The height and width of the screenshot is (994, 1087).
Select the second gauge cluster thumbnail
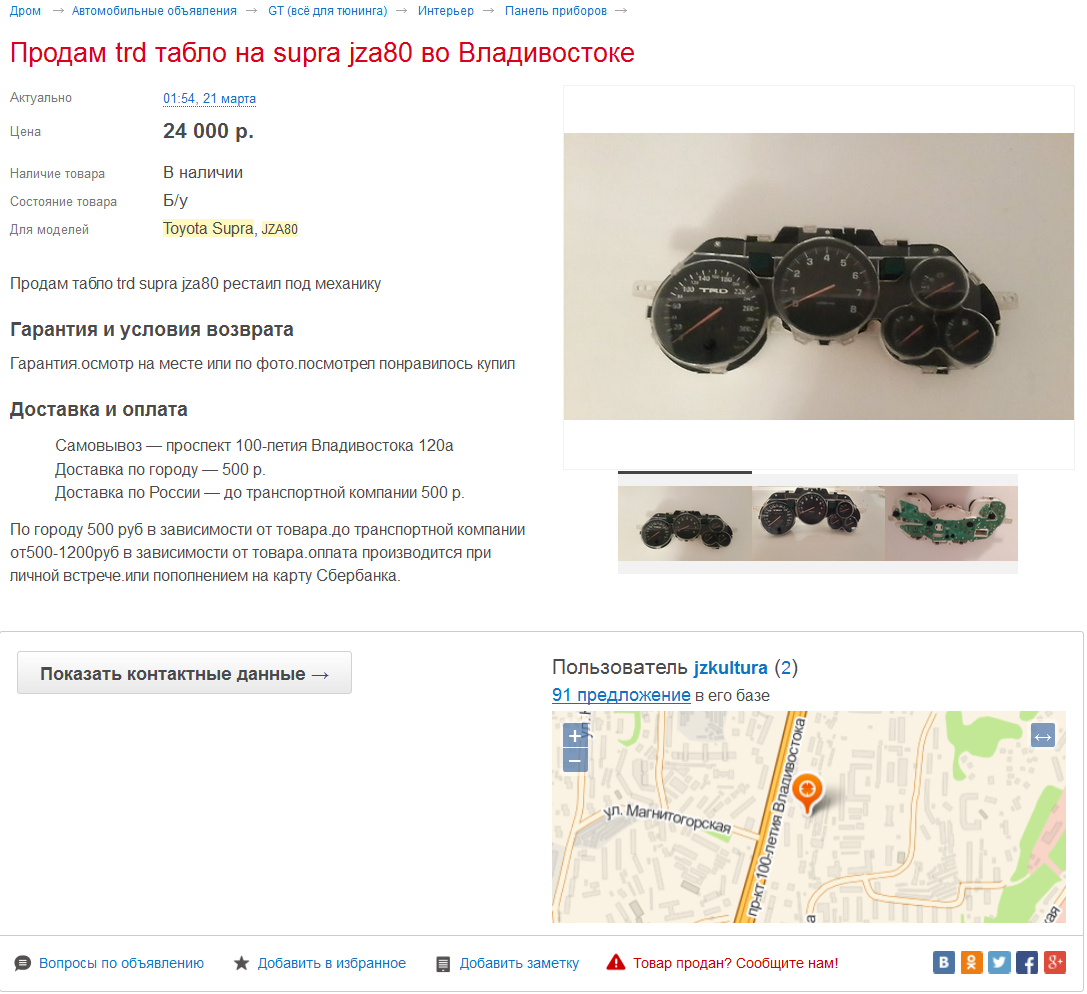click(818, 523)
